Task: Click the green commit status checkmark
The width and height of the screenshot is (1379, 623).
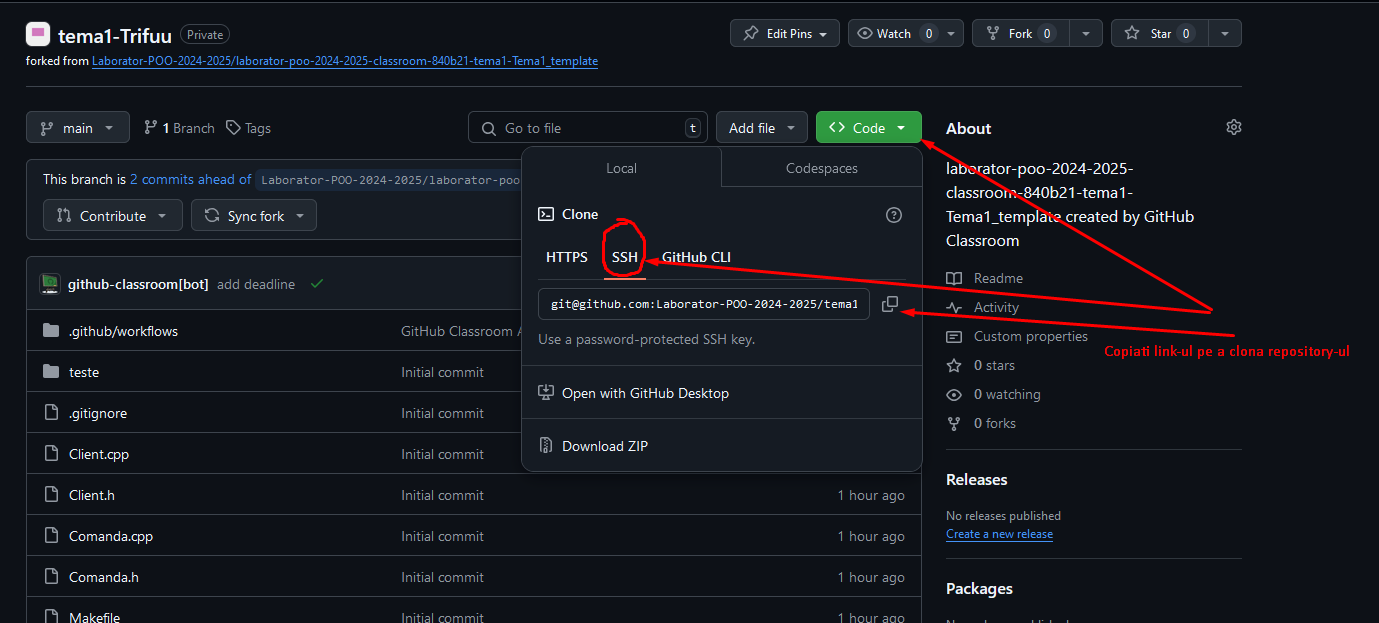Action: pos(317,284)
